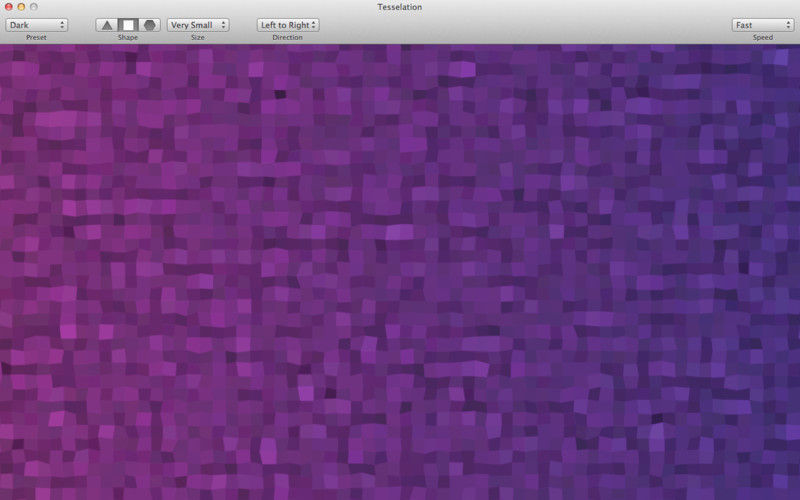Open the Fast speed dropdown
The width and height of the screenshot is (800, 500).
click(x=763, y=25)
